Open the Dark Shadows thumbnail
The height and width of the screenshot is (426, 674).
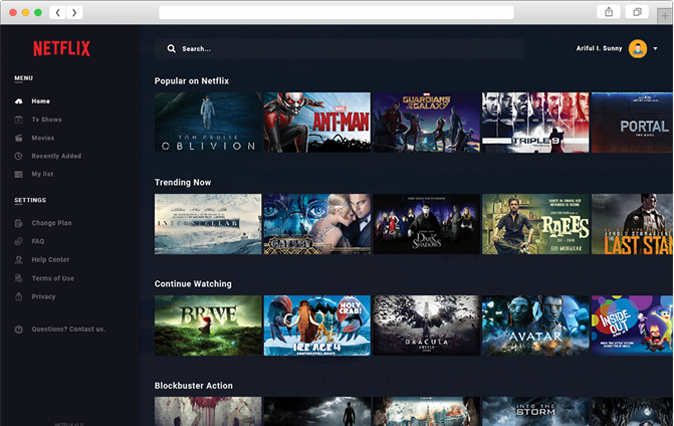pyautogui.click(x=426, y=224)
